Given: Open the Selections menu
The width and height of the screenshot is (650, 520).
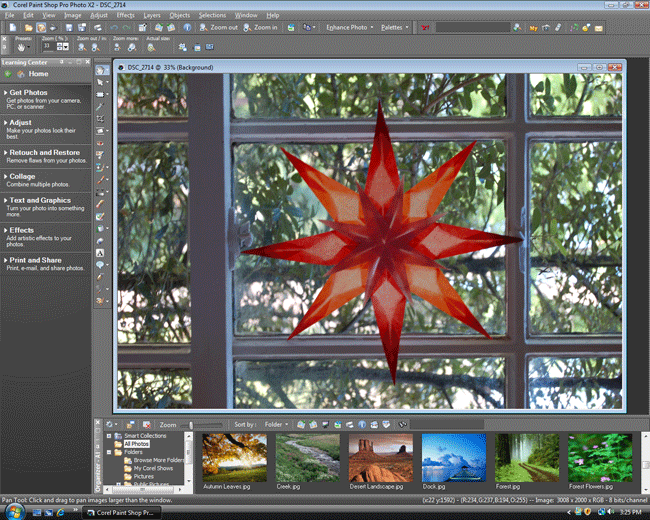Looking at the screenshot, I should click(212, 15).
